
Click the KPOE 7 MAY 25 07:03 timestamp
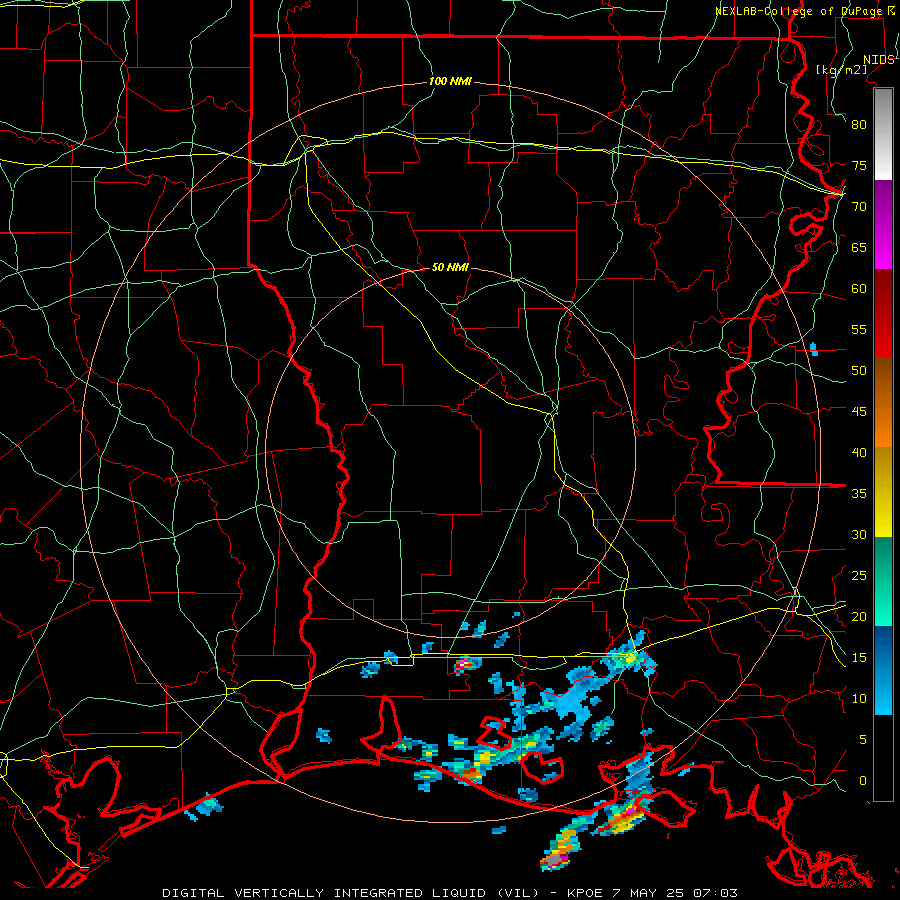(652, 893)
